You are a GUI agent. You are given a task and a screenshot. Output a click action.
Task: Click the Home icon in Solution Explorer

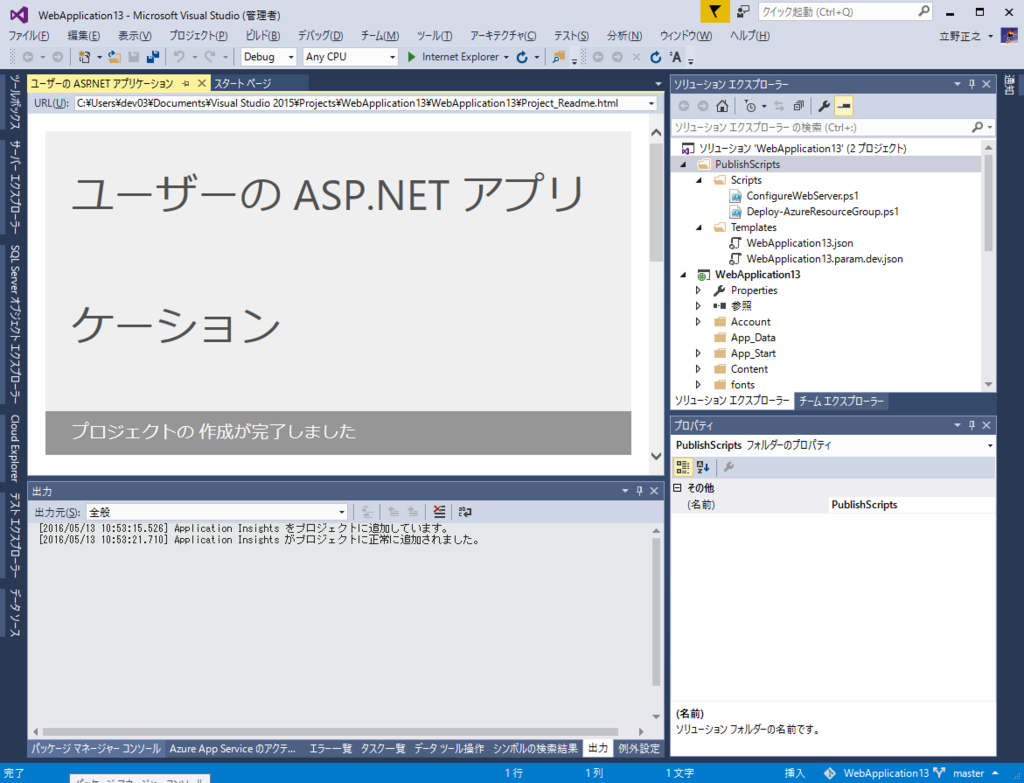[722, 106]
